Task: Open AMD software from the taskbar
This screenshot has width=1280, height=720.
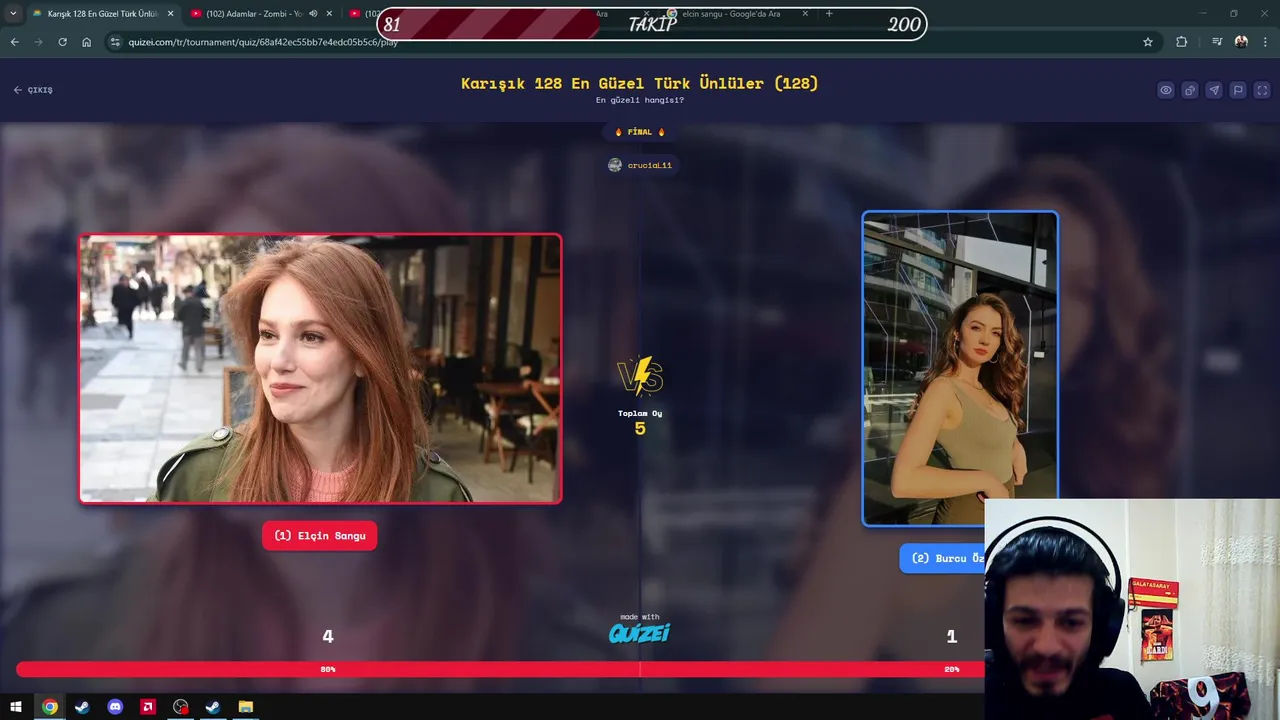Action: click(x=148, y=707)
